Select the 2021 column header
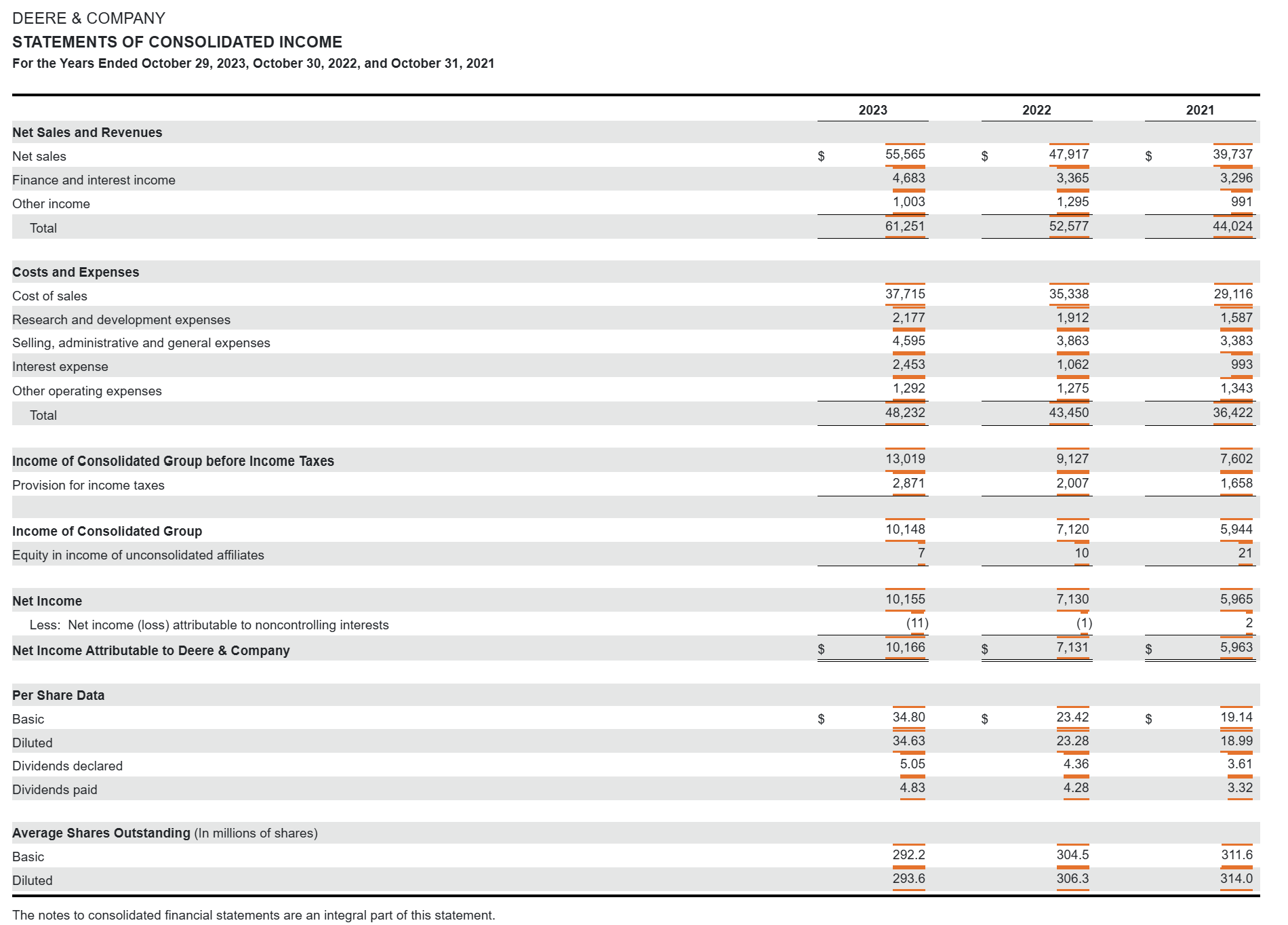 (x=1199, y=109)
